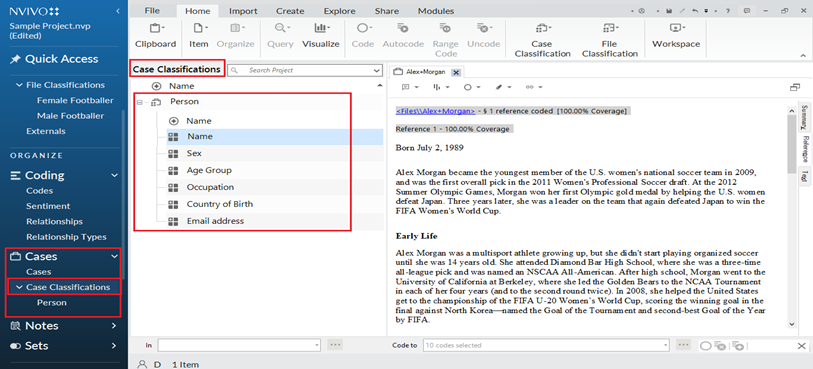813x369 pixels.
Task: Switch to the Reference side tab
Action: [x=805, y=149]
